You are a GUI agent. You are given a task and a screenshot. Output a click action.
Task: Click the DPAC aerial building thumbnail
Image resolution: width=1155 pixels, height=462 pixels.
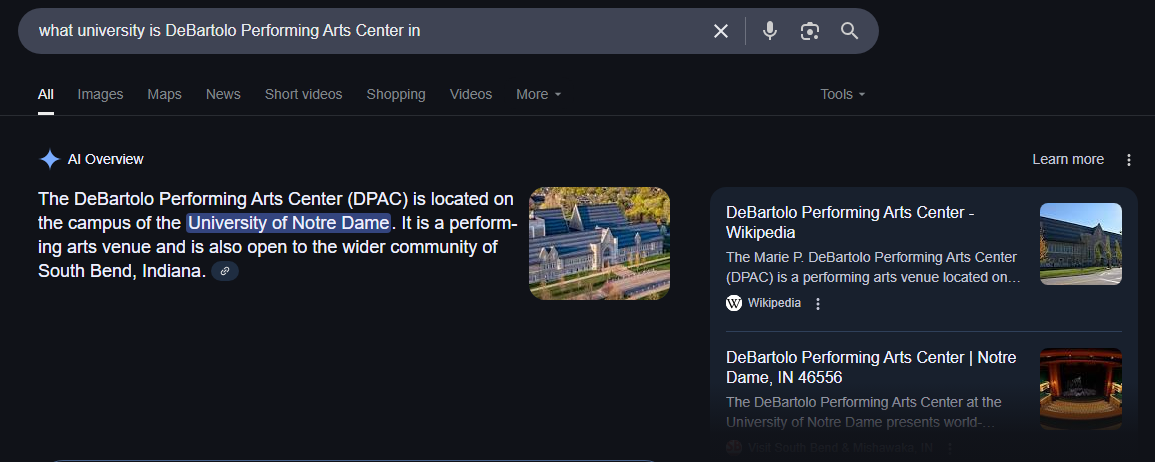599,243
